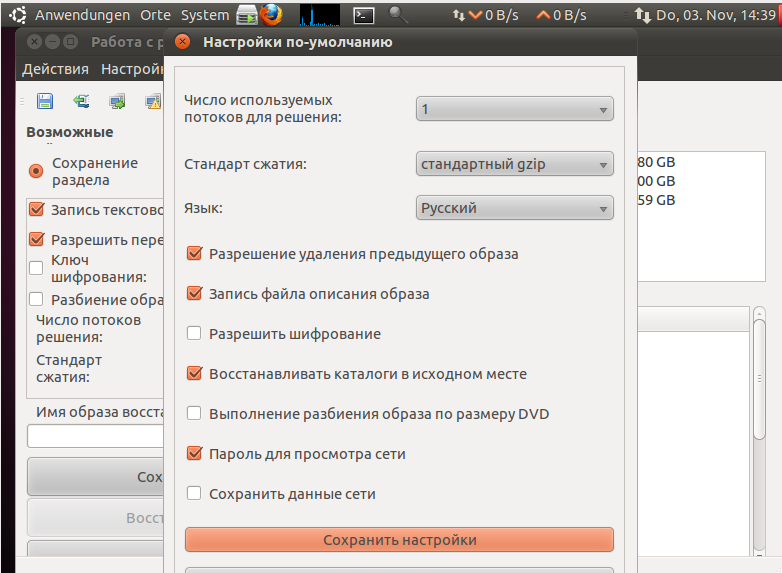
Task: Enable Разрешить шифрование checkbox
Action: (194, 333)
